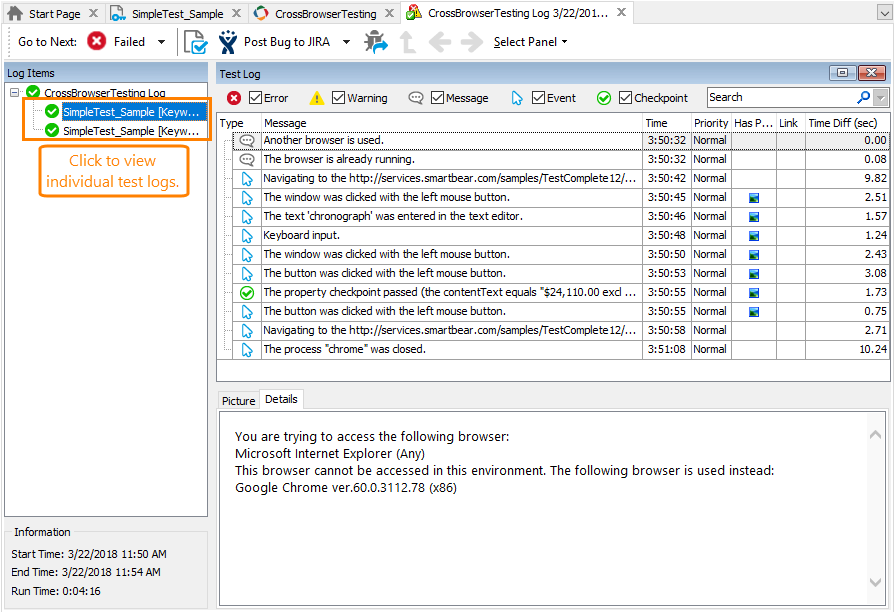Image resolution: width=894 pixels, height=612 pixels.
Task: Click the up arrow toolbar icon
Action: click(x=408, y=42)
